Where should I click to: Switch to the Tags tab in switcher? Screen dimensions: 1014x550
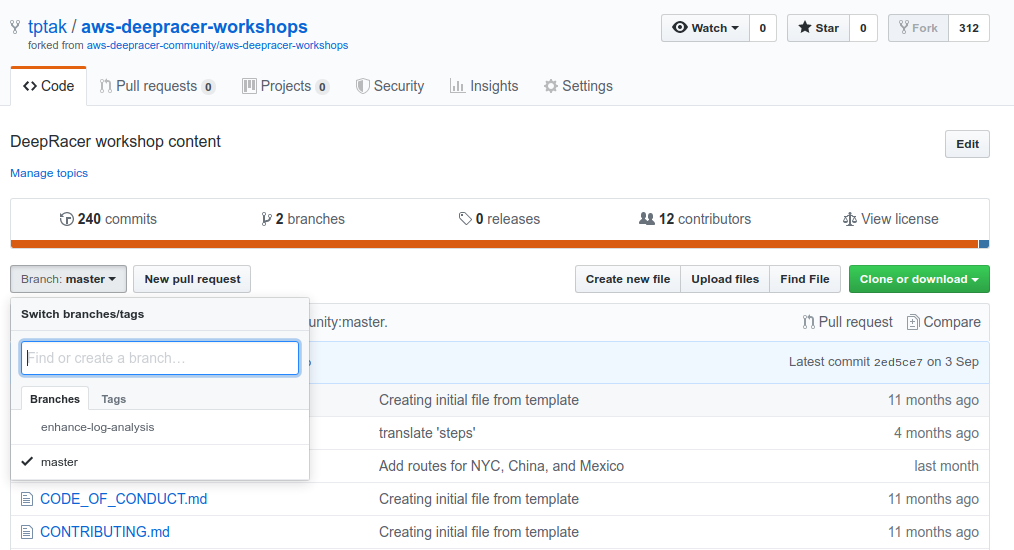coord(113,399)
